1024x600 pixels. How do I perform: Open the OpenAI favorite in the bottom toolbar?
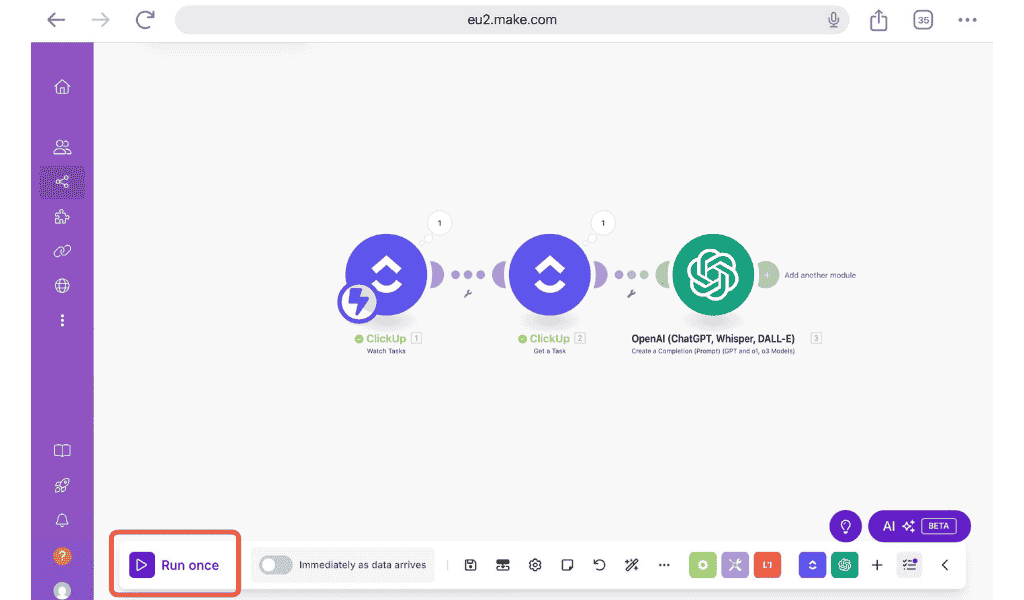(x=844, y=565)
